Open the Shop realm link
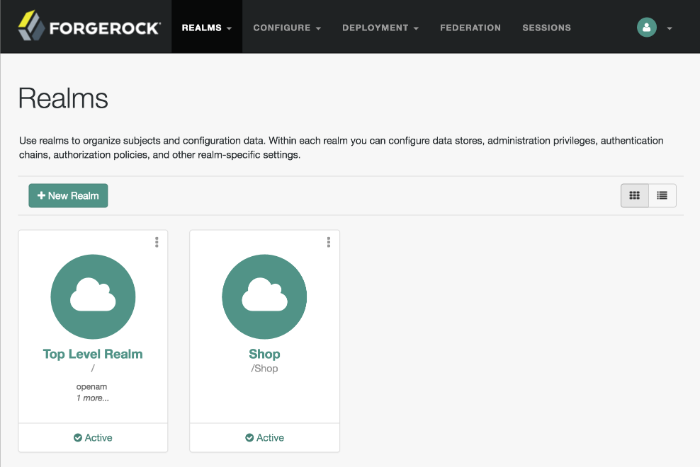The width and height of the screenshot is (700, 467). coord(264,354)
